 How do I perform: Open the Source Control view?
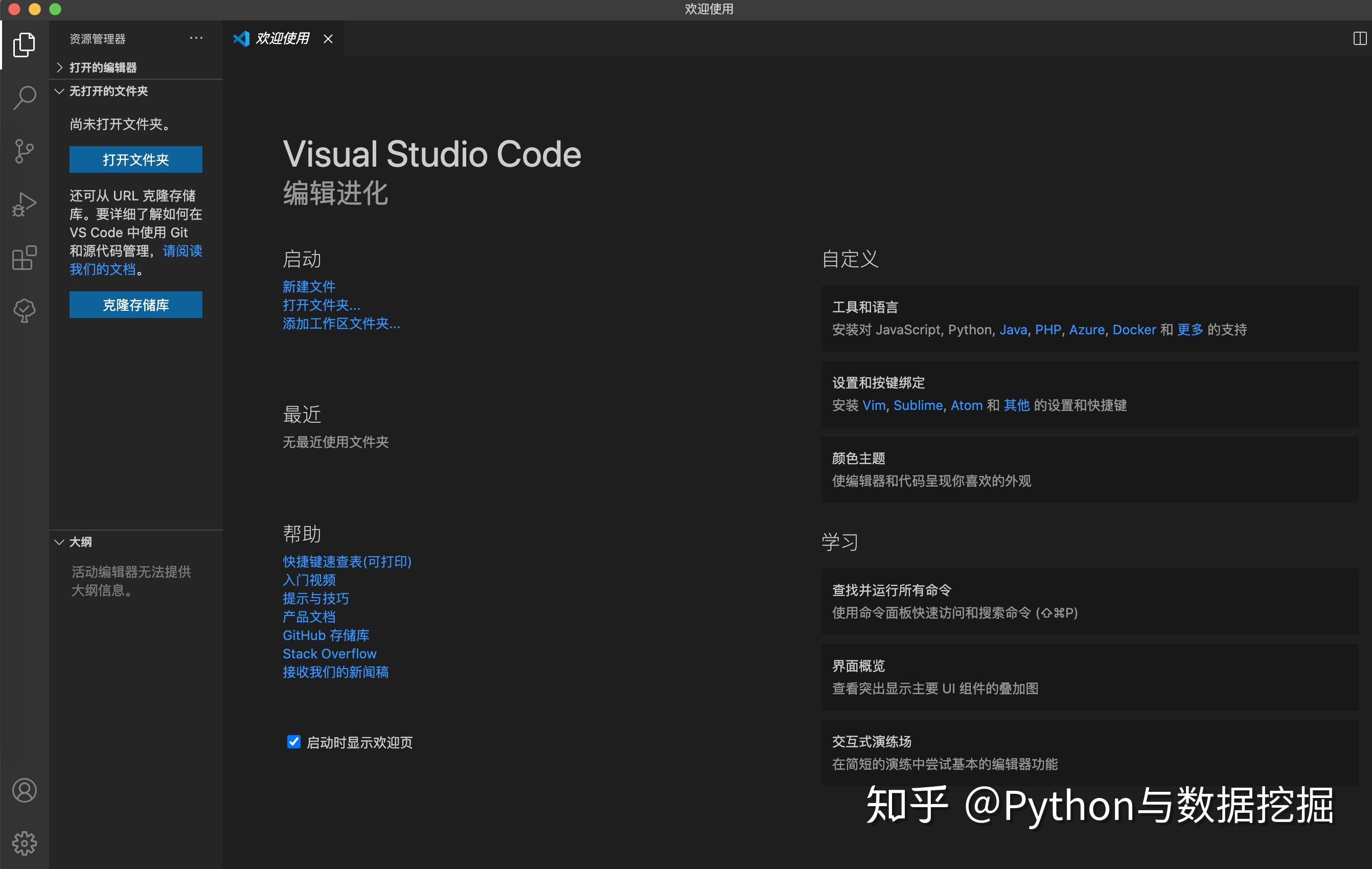[x=24, y=151]
